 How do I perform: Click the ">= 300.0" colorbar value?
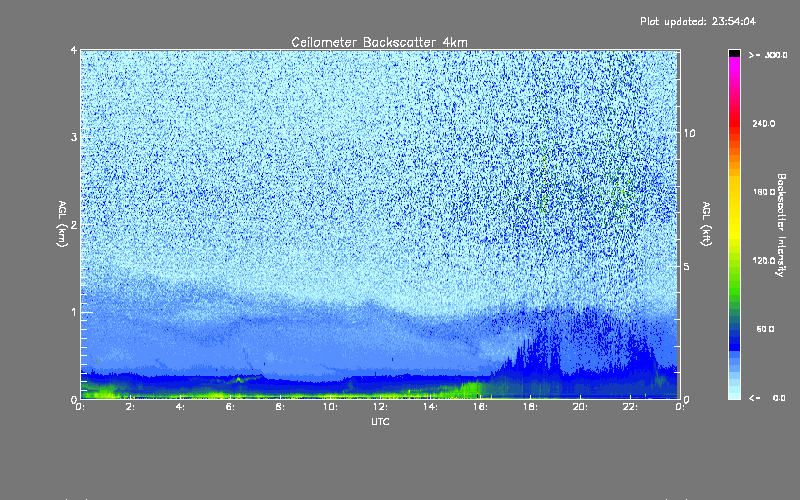coord(768,55)
